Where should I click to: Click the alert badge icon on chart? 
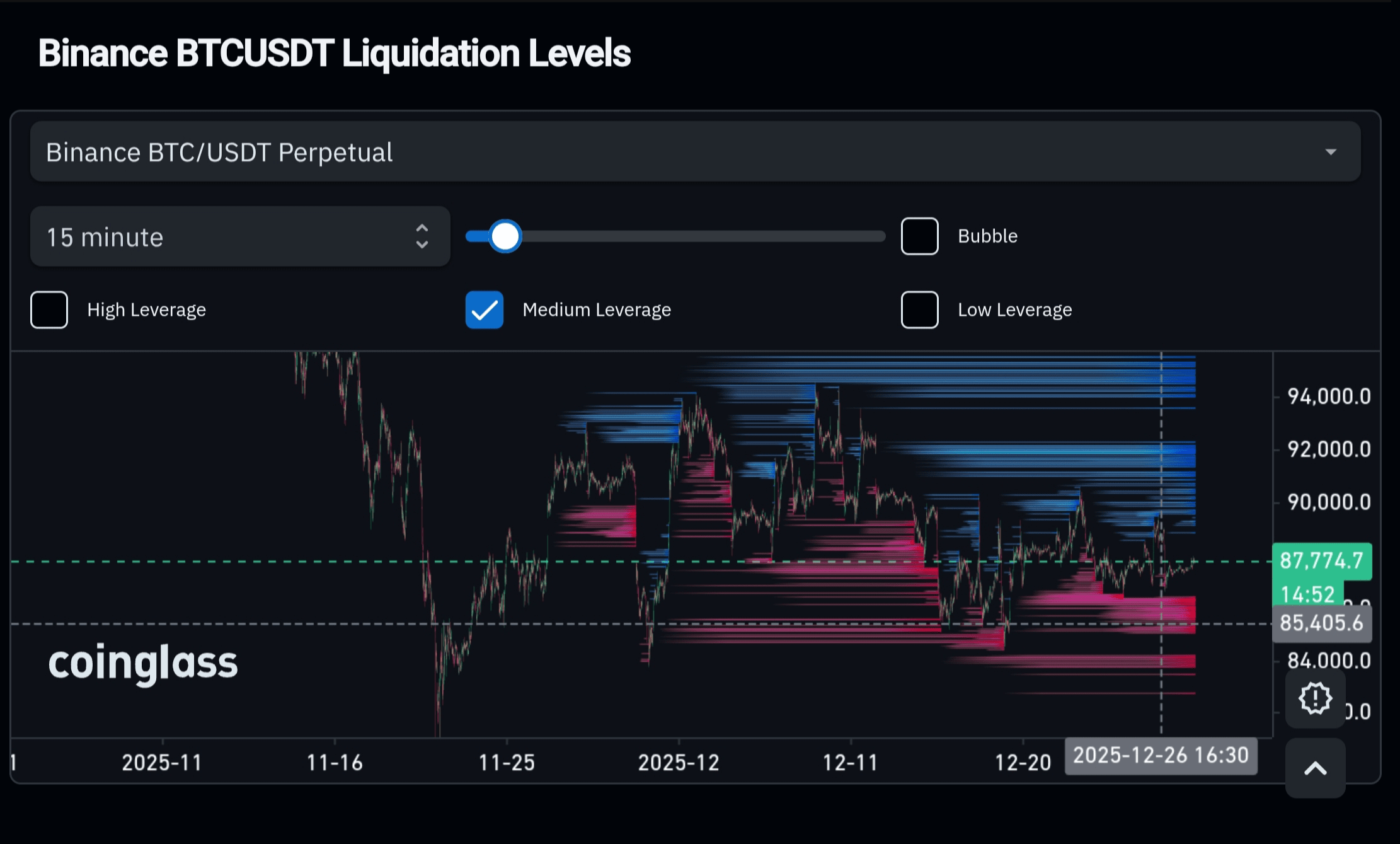(1315, 698)
